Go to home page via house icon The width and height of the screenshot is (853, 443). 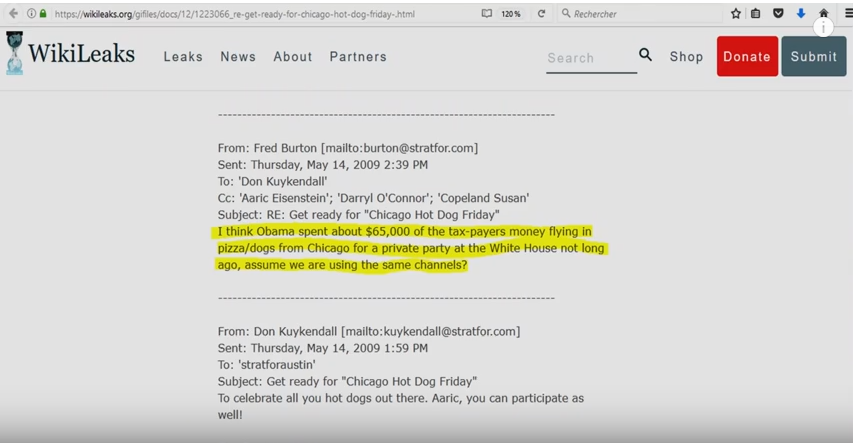[x=823, y=14]
